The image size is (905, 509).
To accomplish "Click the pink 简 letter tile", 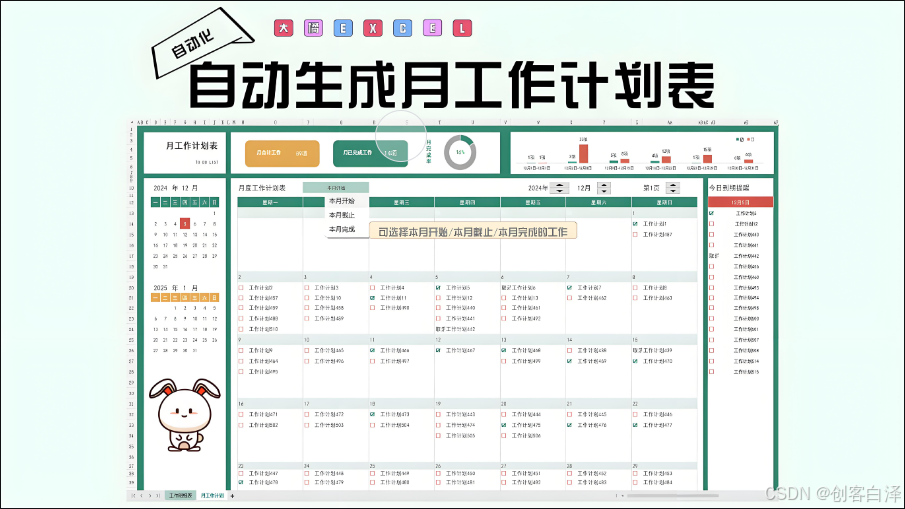I will 313,28.
